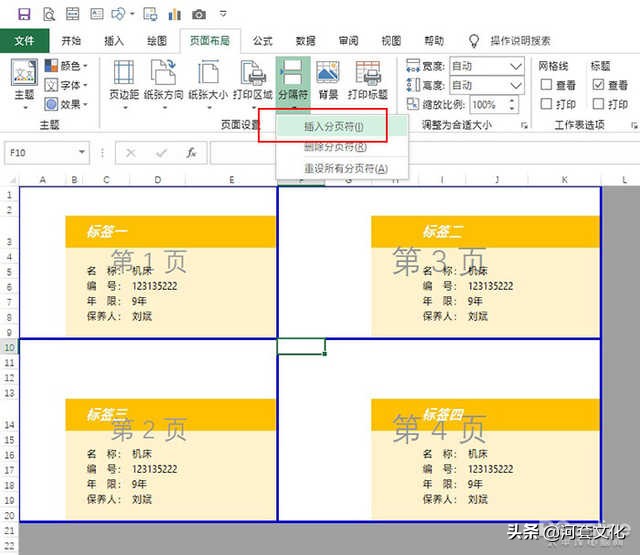
Task: Open the Name Box dropdown arrow
Action: (82, 152)
